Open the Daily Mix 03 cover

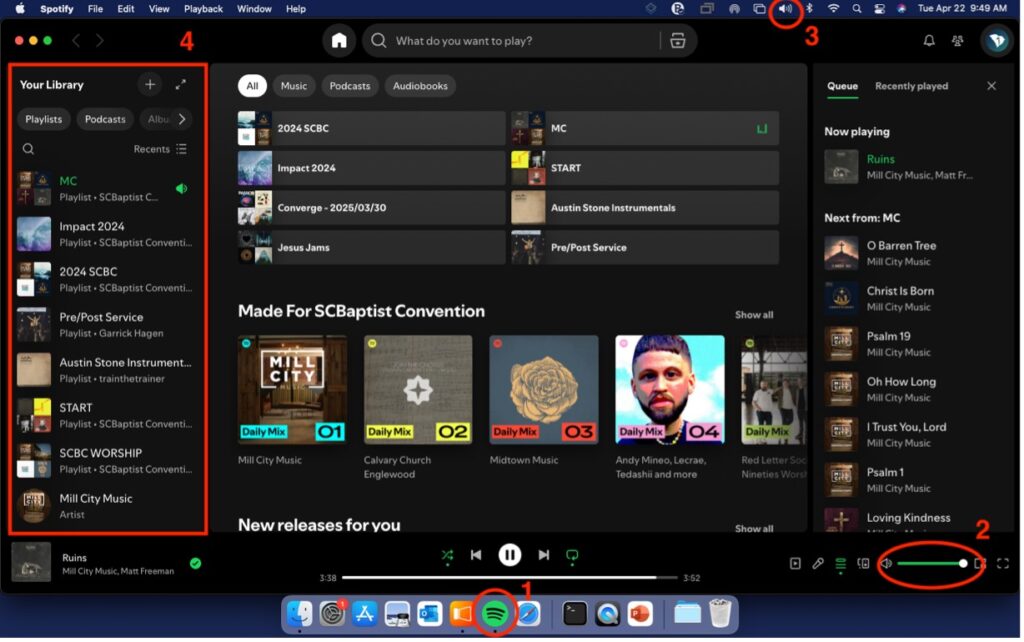(x=544, y=390)
